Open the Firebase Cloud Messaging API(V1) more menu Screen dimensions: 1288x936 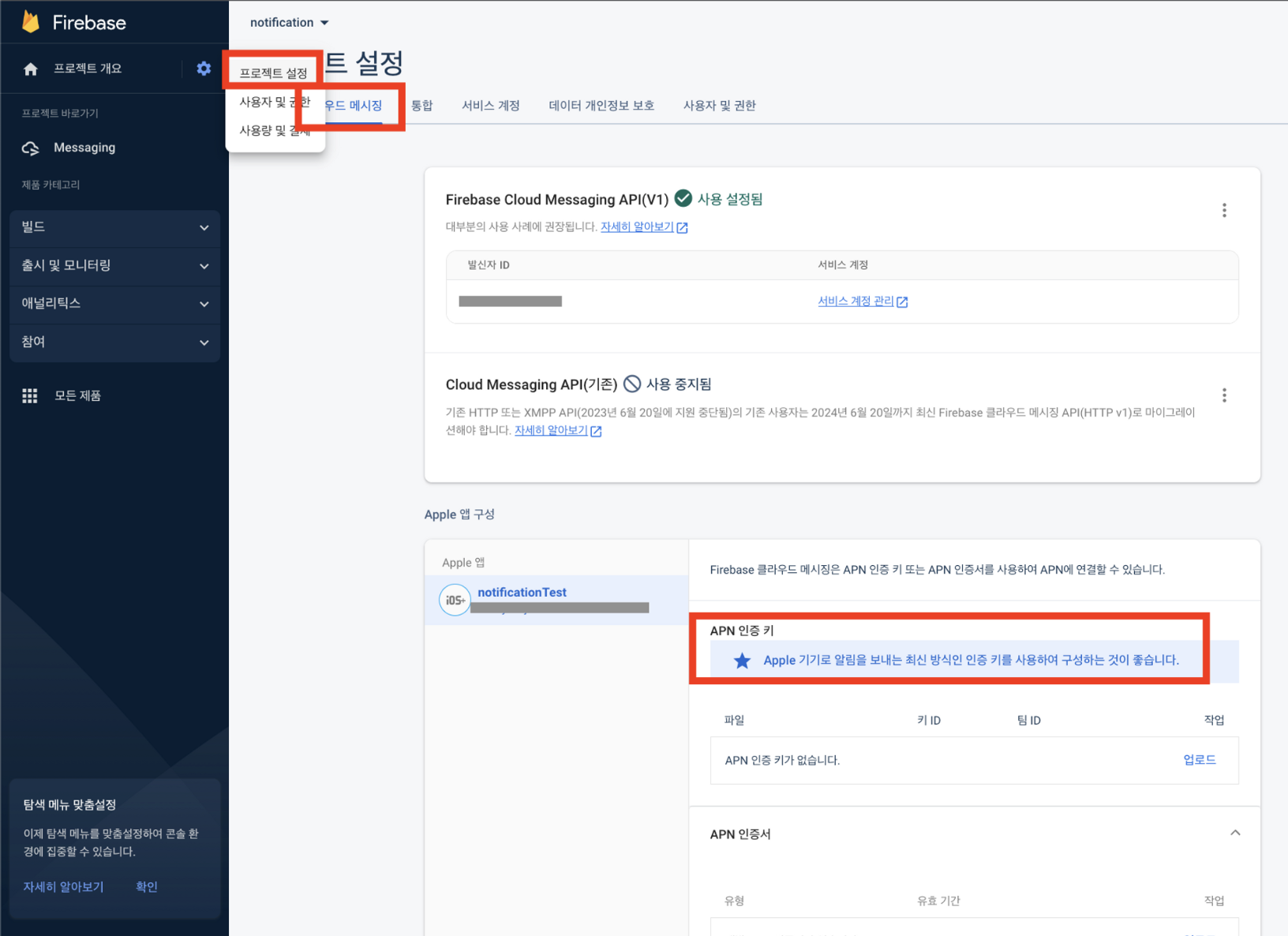click(1224, 210)
